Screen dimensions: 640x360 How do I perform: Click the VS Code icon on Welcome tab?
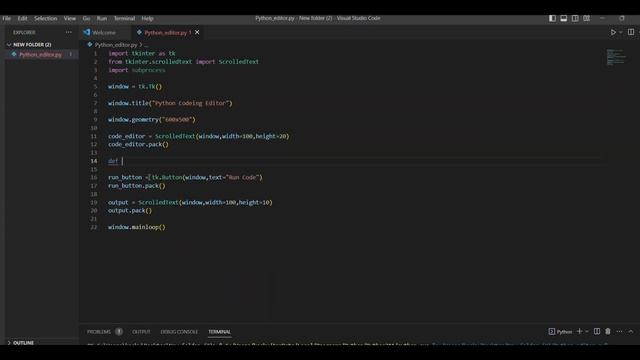pos(87,32)
